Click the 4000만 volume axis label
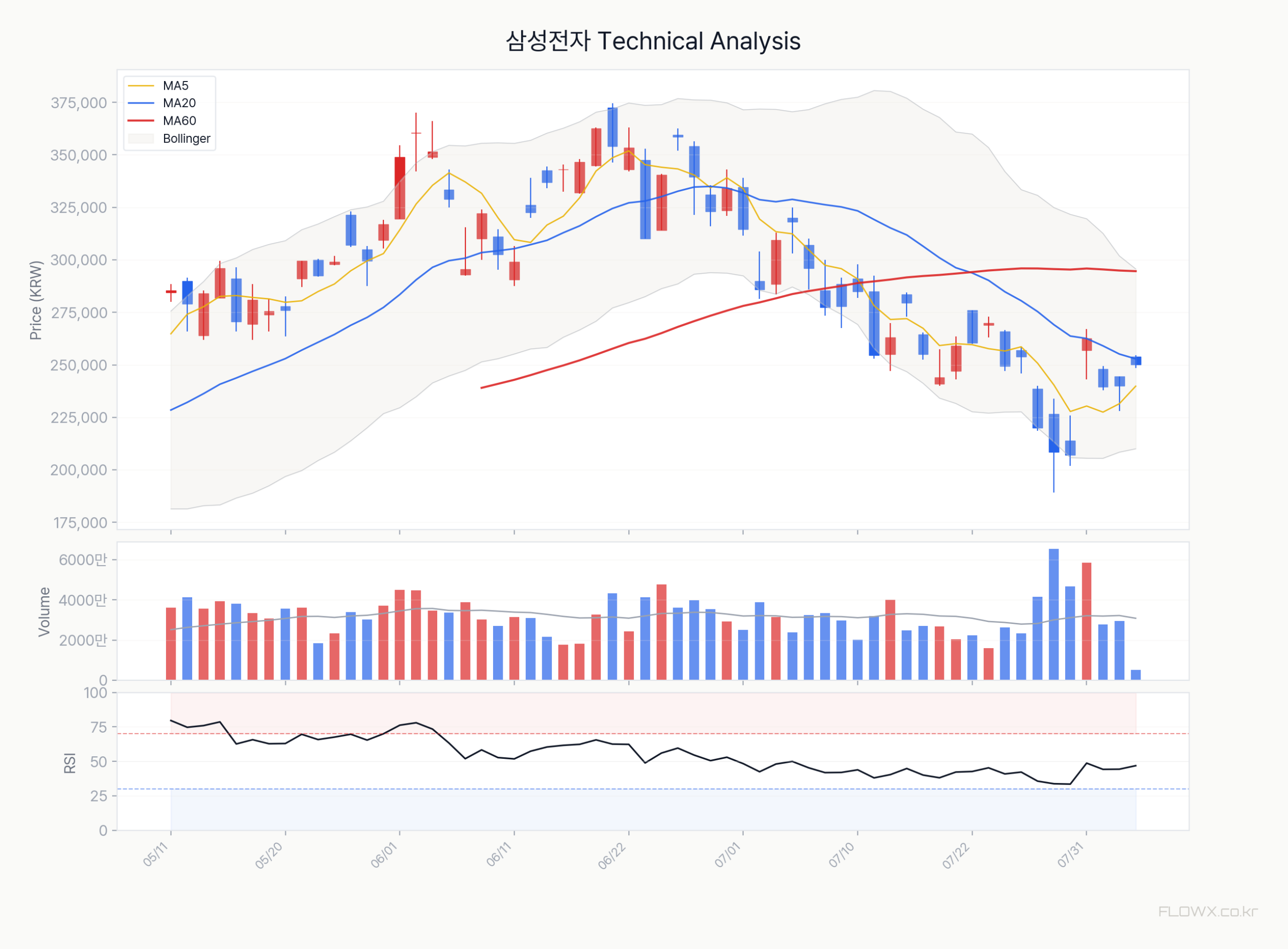Viewport: 1288px width, 949px height. pos(83,600)
